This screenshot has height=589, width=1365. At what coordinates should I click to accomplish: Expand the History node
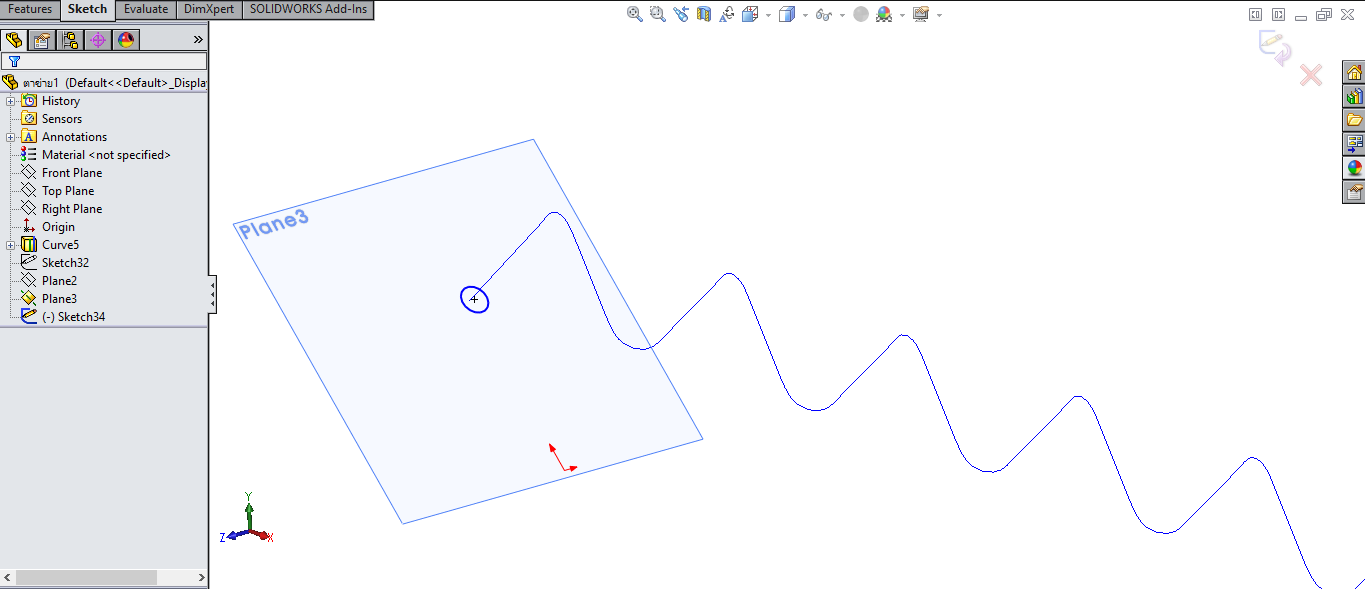click(10, 101)
